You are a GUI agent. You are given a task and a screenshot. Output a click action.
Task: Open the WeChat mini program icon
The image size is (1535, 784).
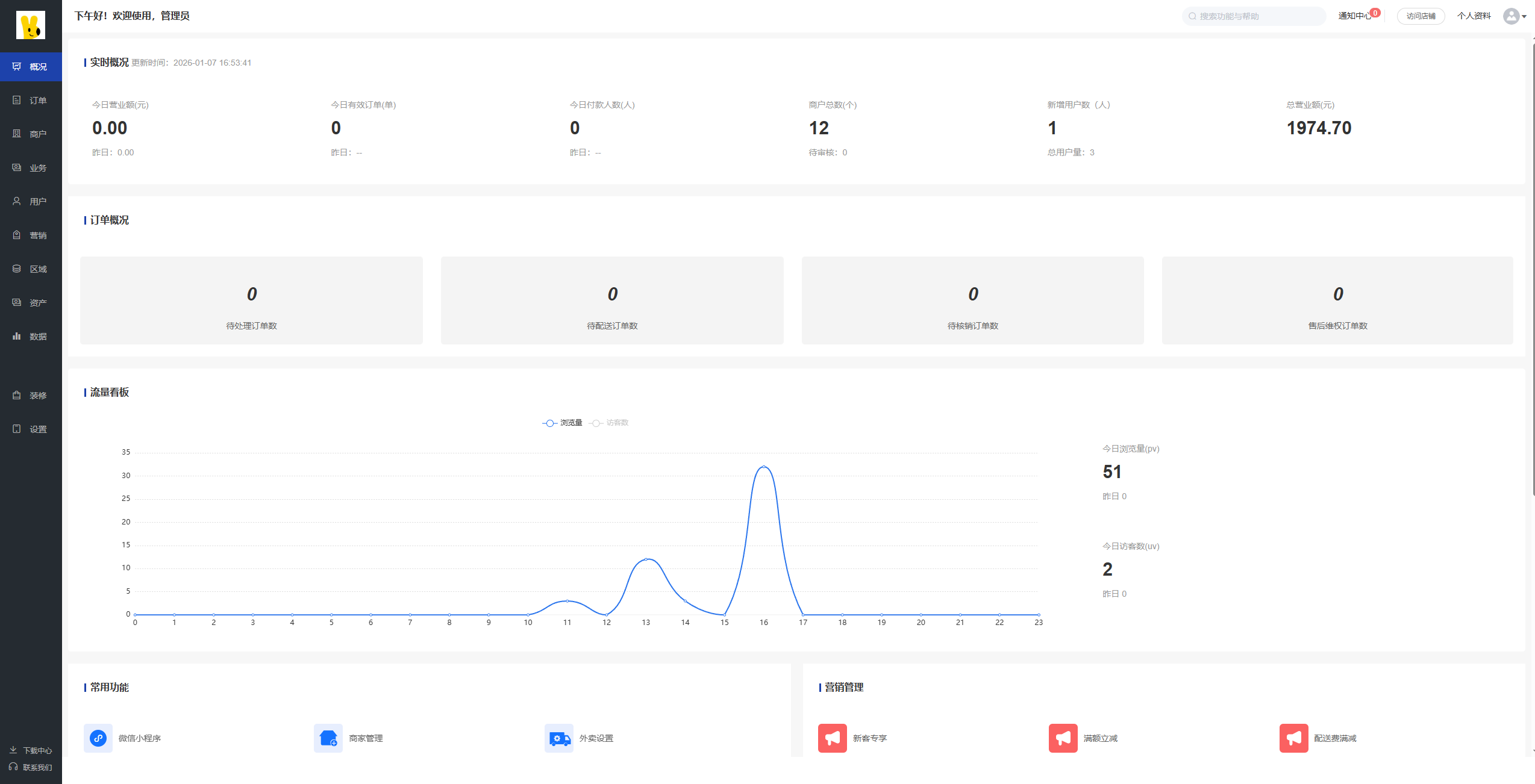pyautogui.click(x=98, y=738)
